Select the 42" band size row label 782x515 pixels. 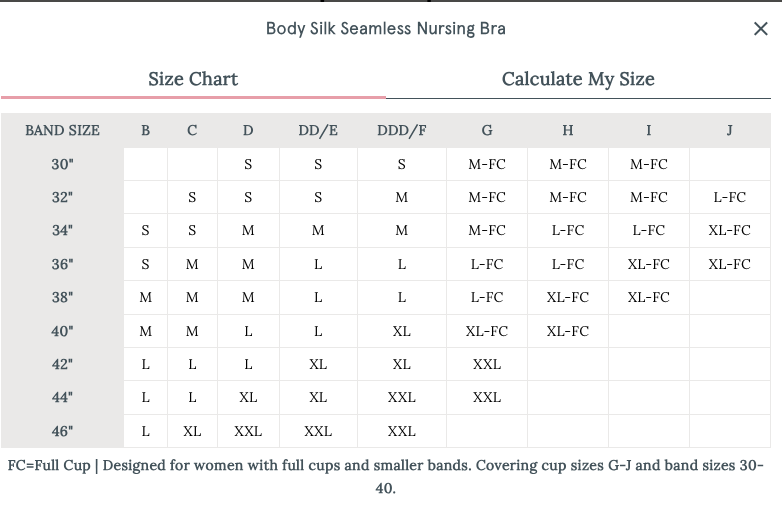coord(62,364)
